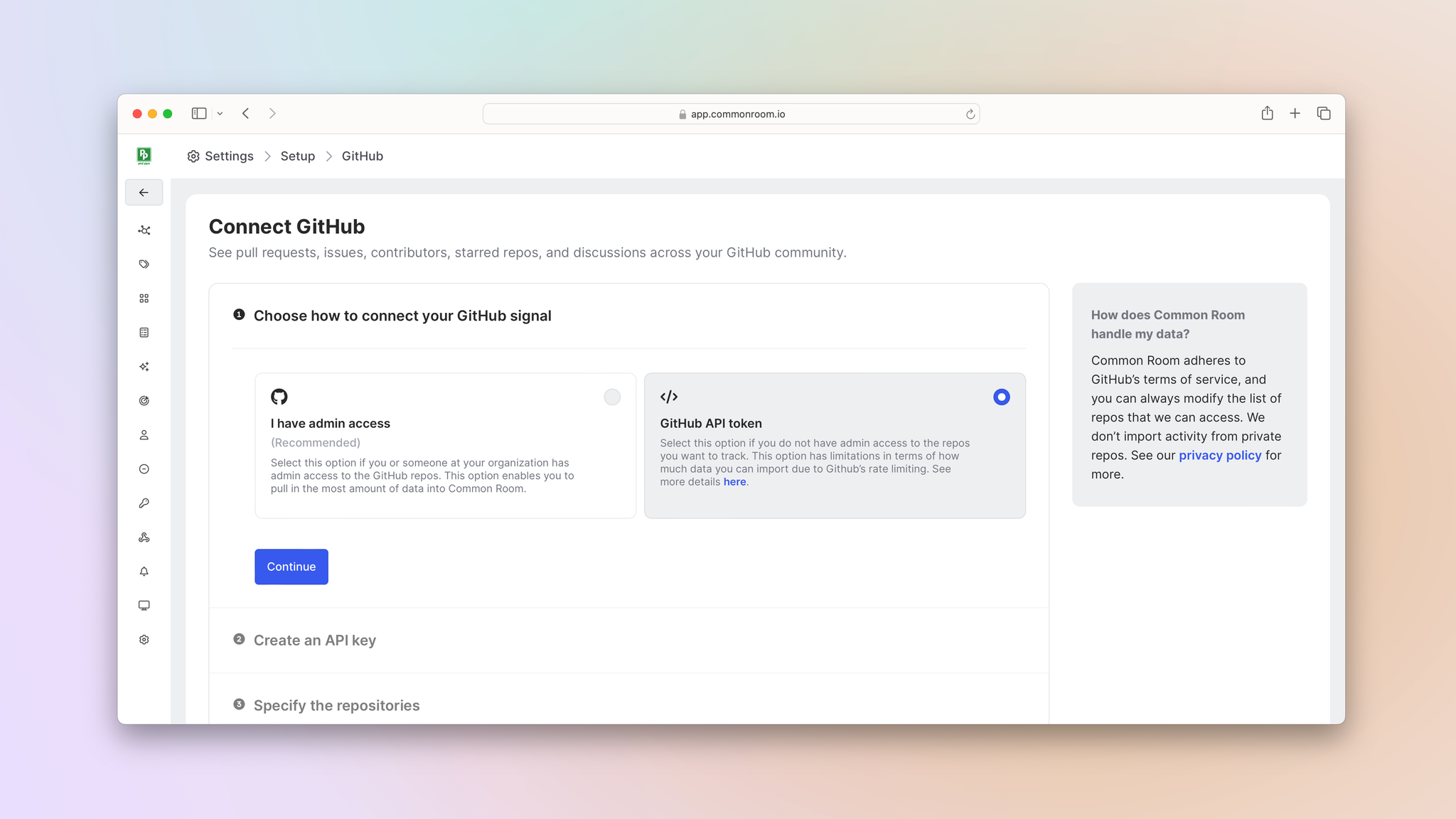Open the privacy policy link

coord(1219,456)
